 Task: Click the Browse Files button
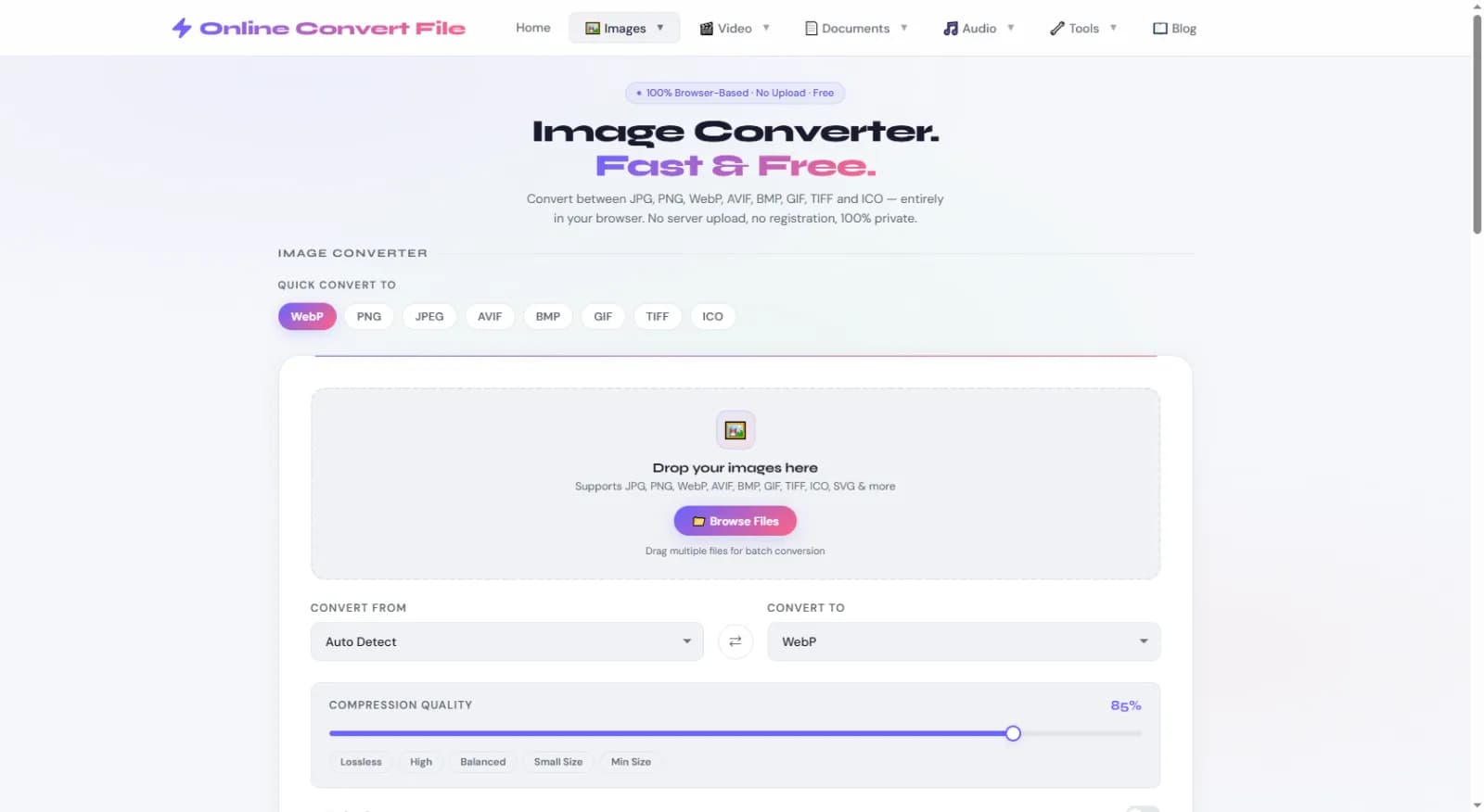[x=736, y=521]
